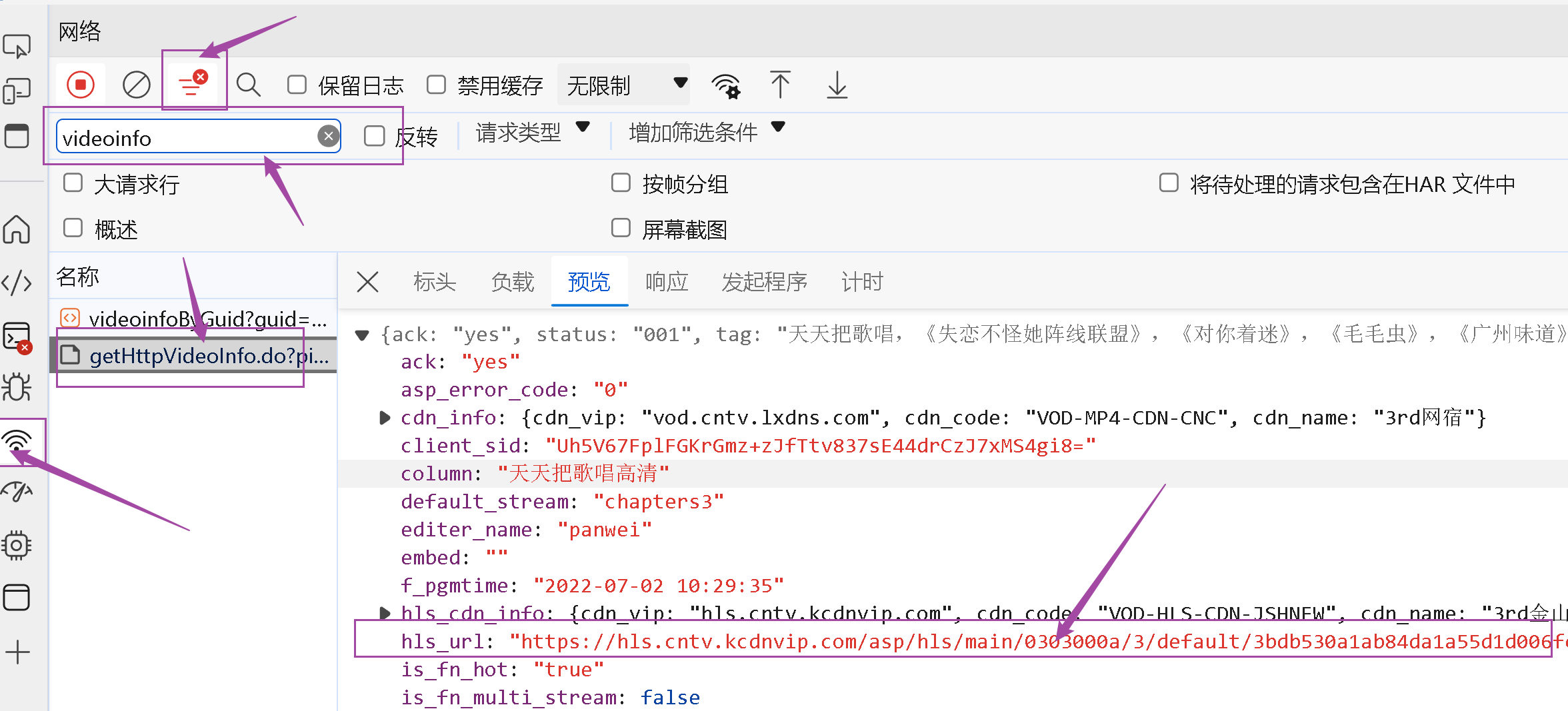Enable the 禁用缓存 checkbox
This screenshot has height=711, width=1568.
436,85
